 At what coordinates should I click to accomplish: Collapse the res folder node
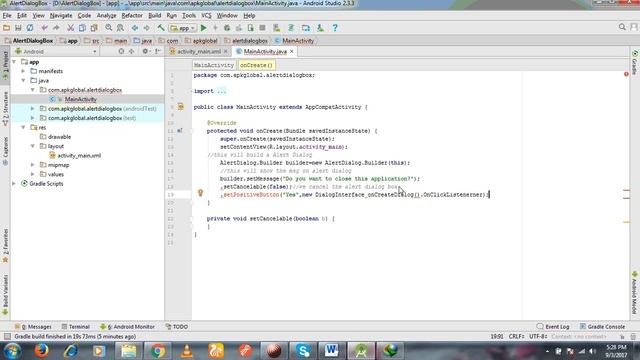pos(24,127)
